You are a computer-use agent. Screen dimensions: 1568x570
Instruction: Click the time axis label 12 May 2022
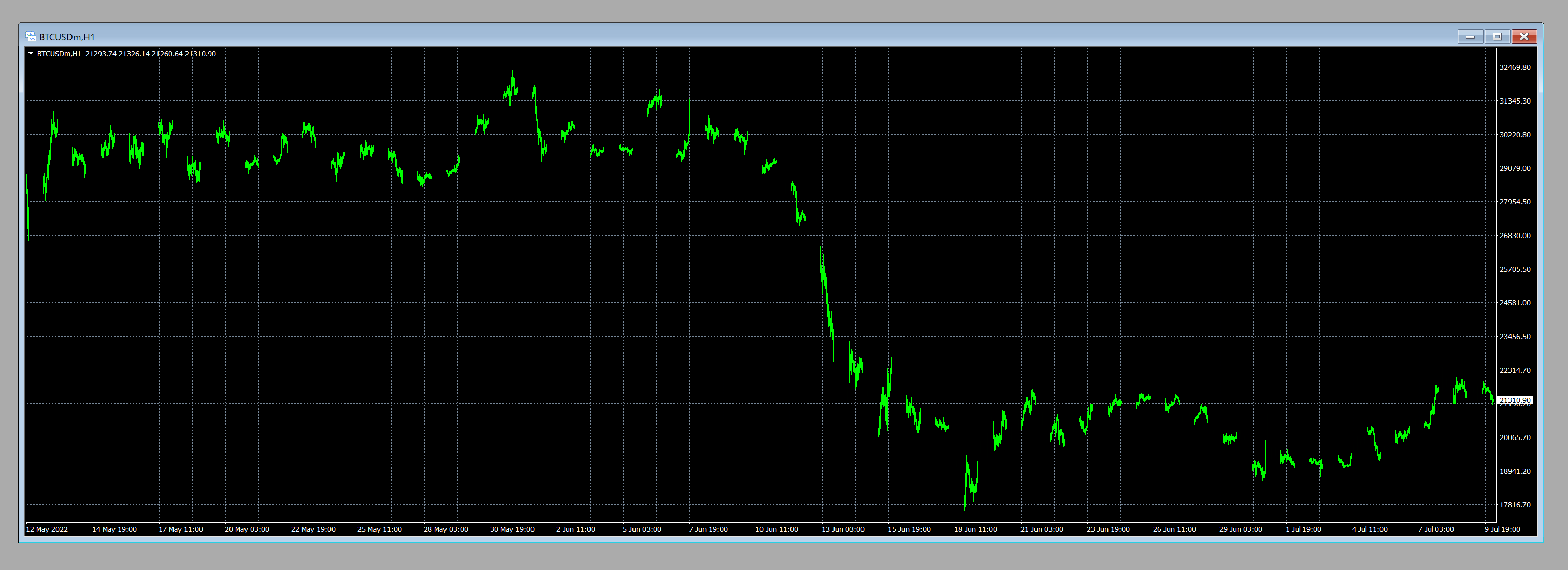pos(47,529)
